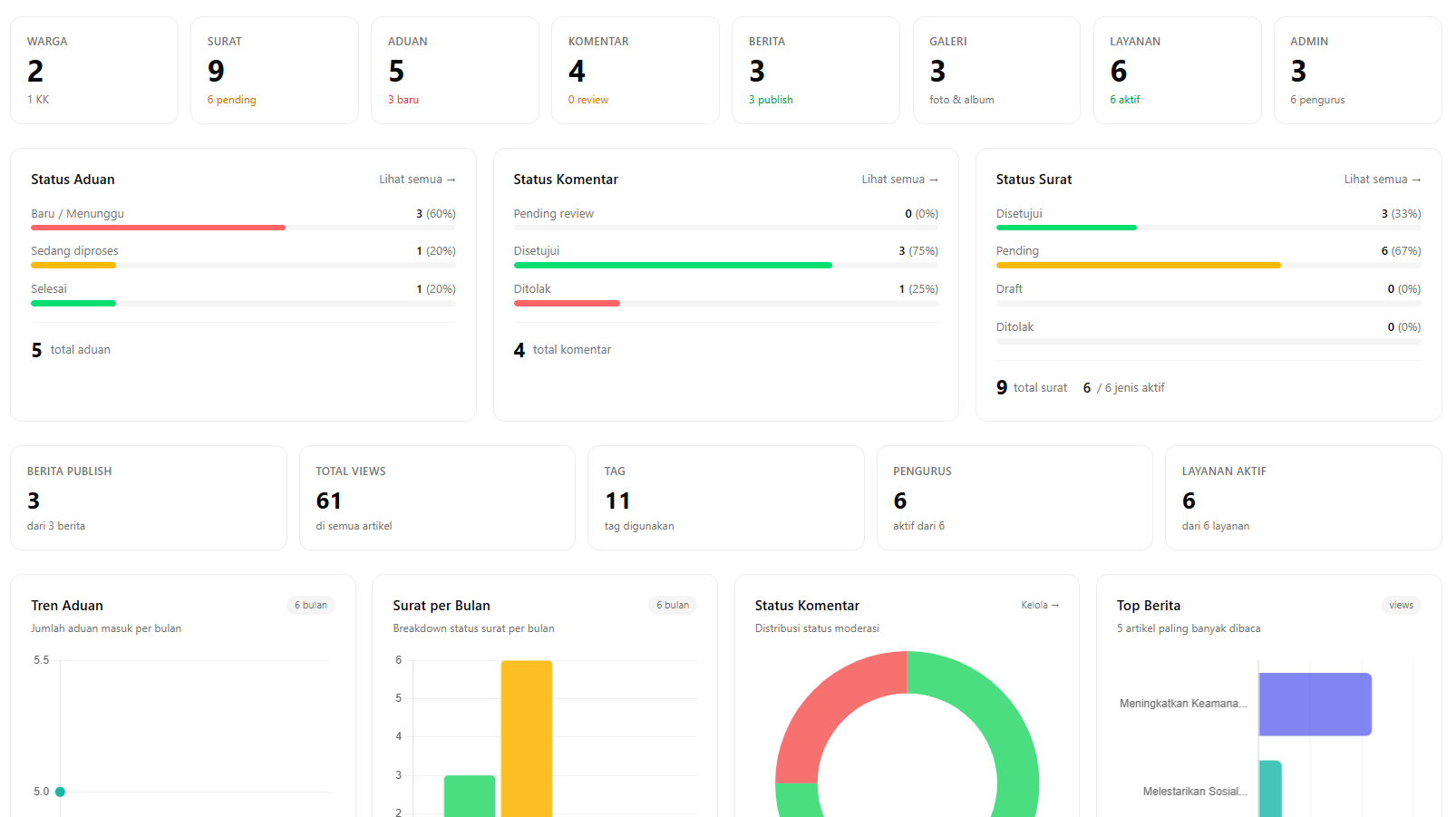
Task: Open the LAYANAN card showing 6 aktif
Action: click(x=1177, y=70)
